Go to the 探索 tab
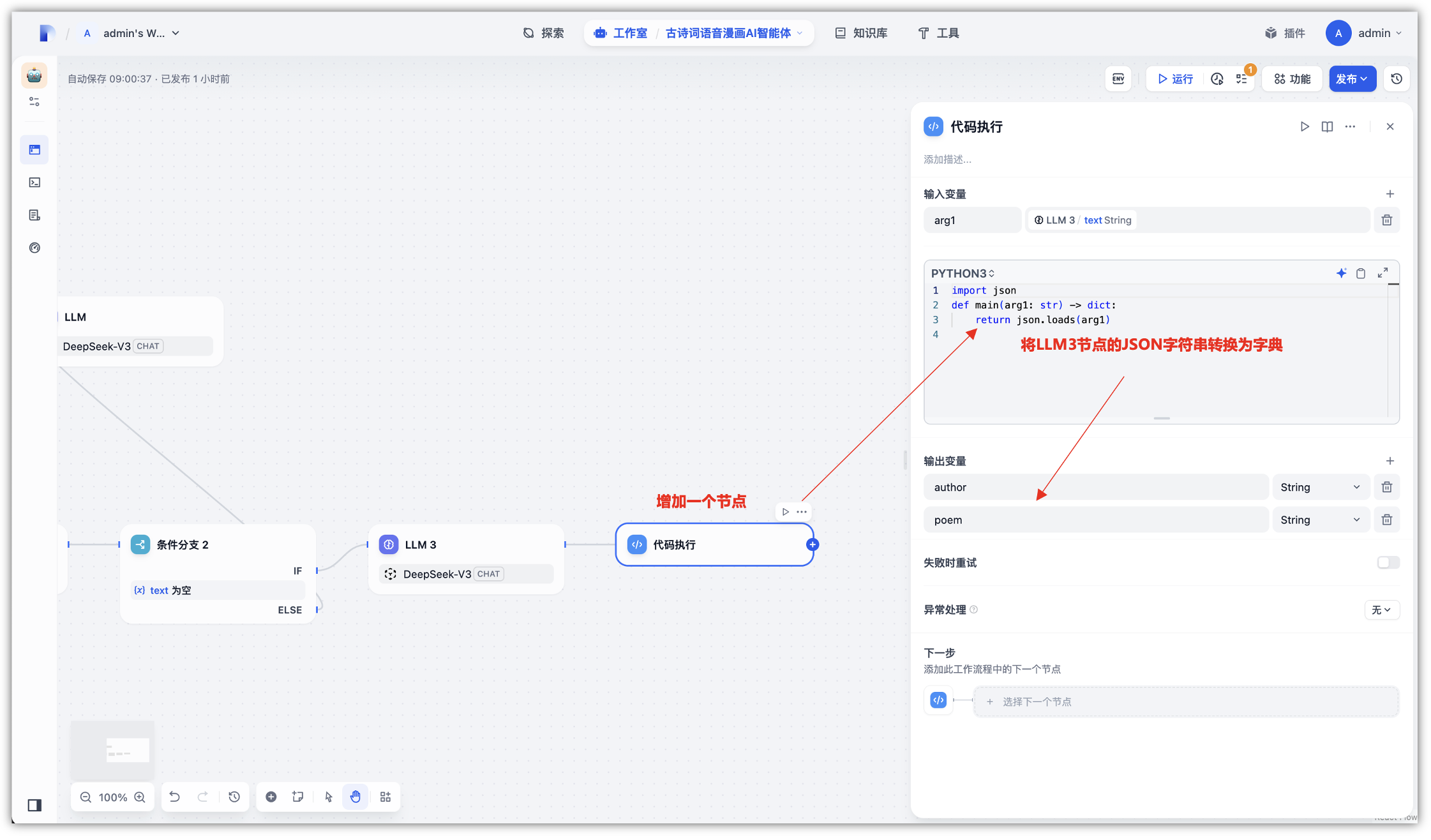1431x840 pixels. pyautogui.click(x=544, y=33)
